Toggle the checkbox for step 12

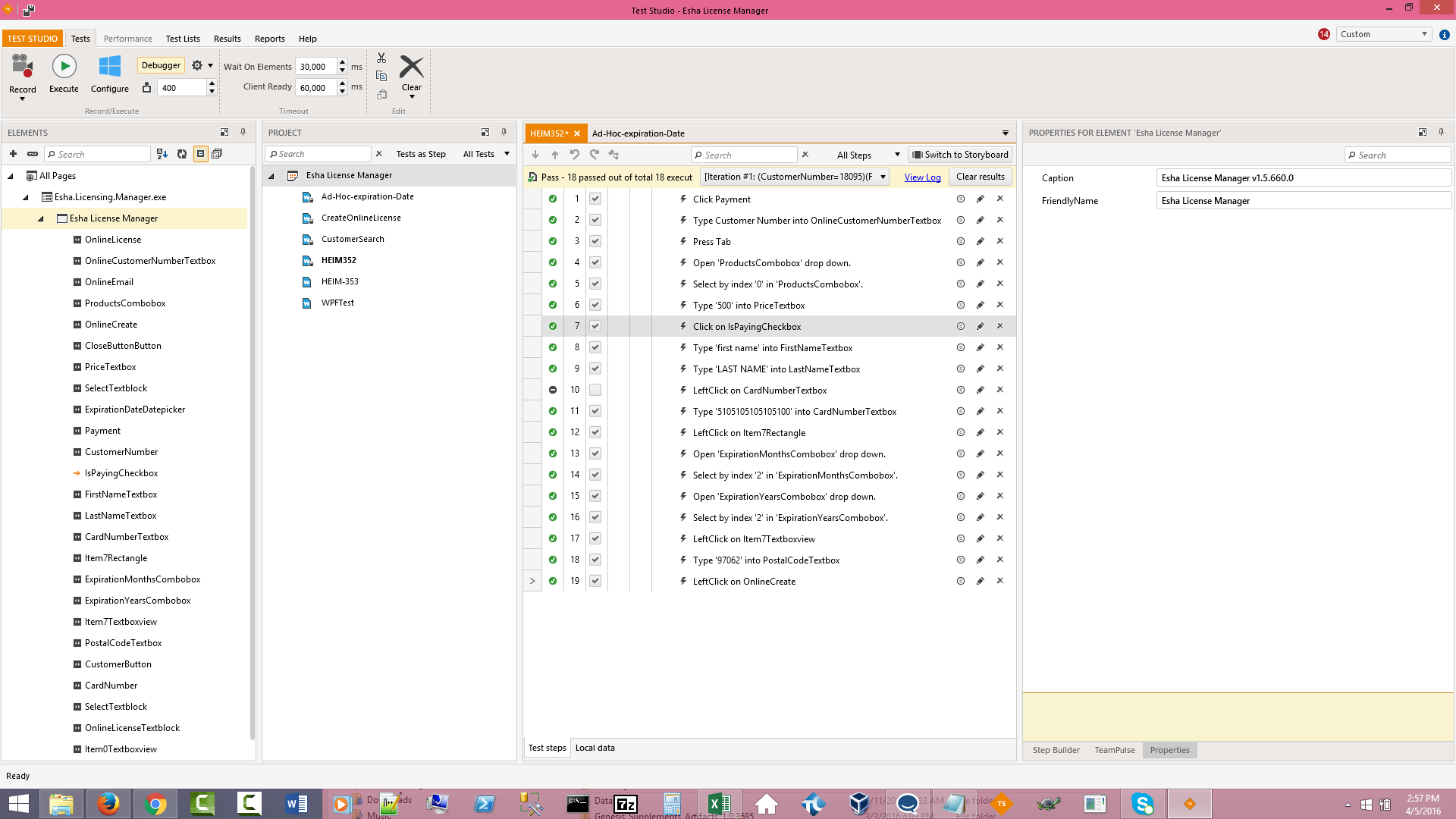click(x=595, y=432)
